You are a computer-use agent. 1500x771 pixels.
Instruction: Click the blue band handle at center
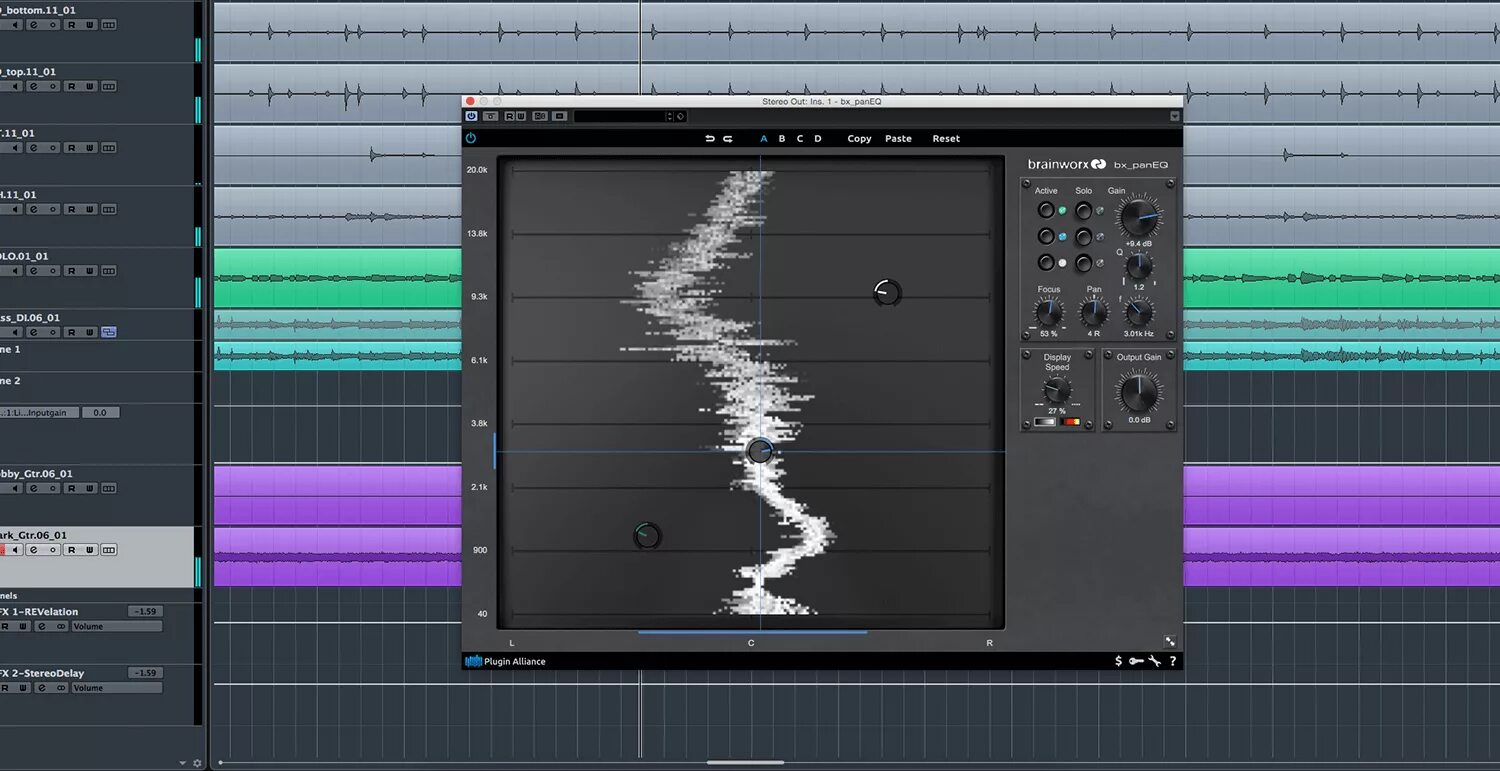(x=760, y=451)
